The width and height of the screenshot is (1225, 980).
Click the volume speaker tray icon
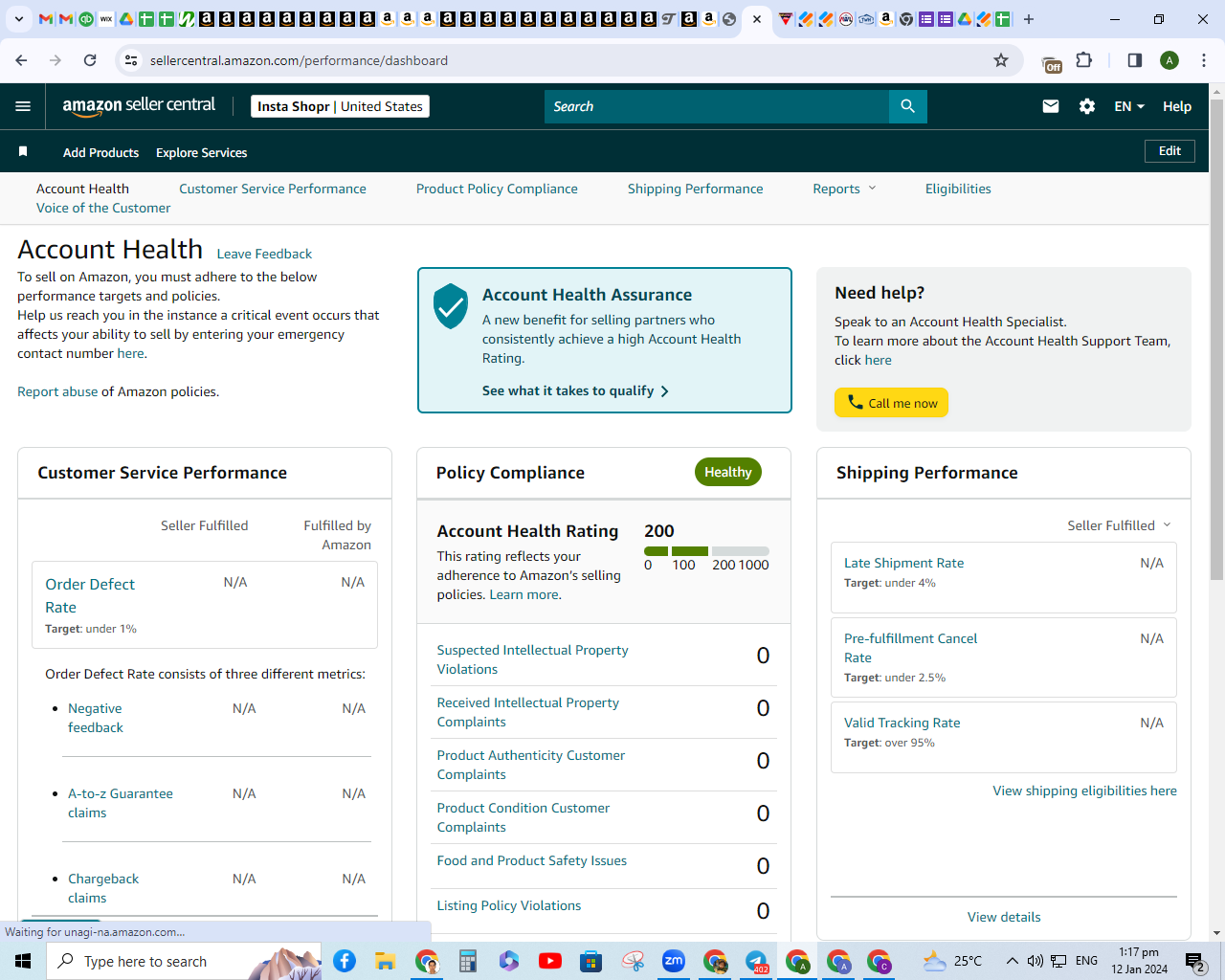tap(1036, 961)
